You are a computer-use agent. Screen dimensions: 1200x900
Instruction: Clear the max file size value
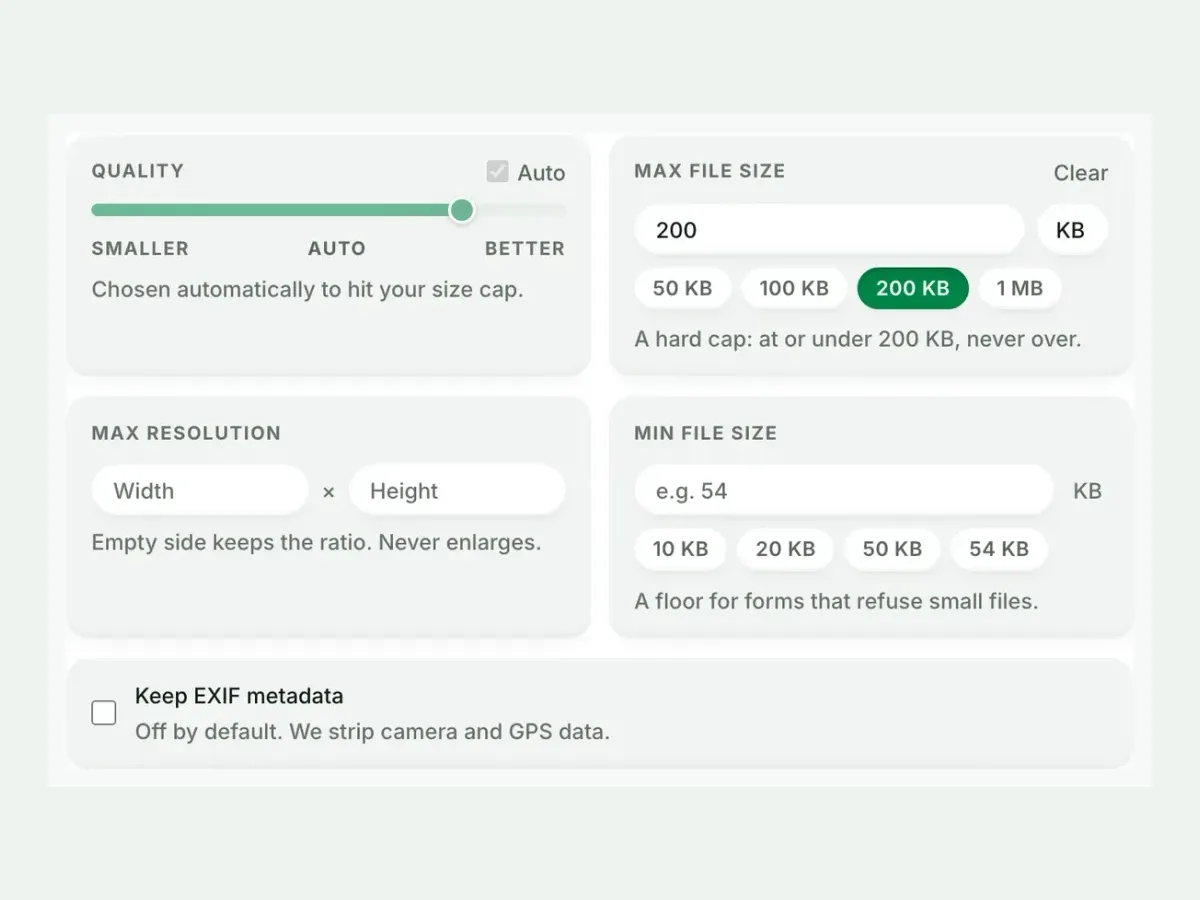pos(1080,173)
